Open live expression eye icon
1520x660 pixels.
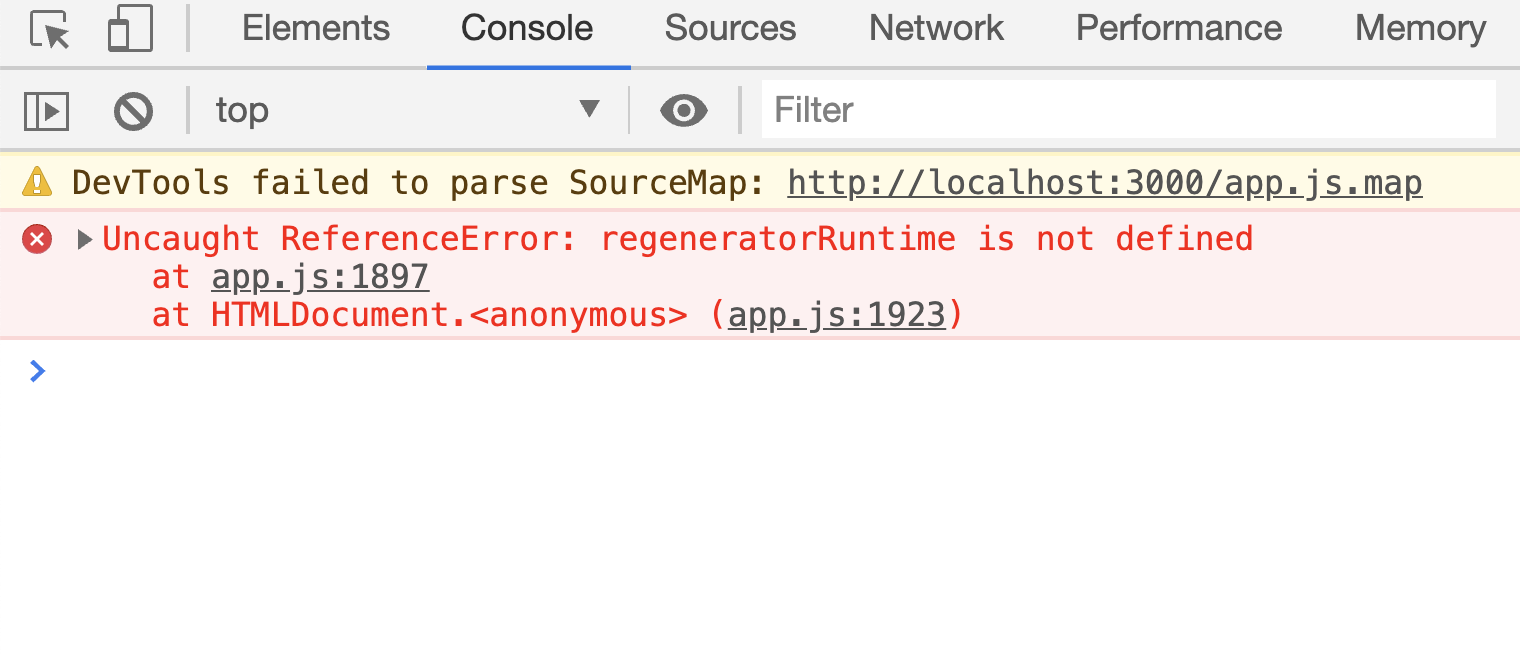[684, 111]
